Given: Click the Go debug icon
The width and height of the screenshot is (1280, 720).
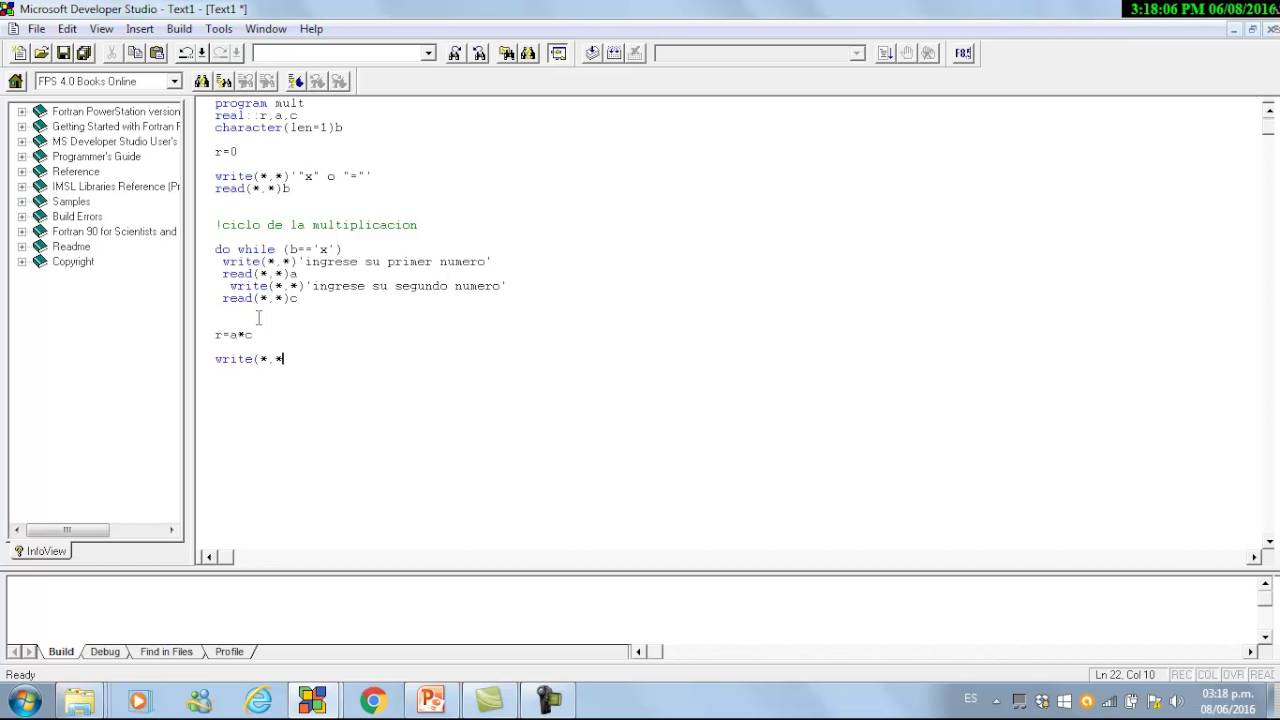Looking at the screenshot, I should point(885,53).
